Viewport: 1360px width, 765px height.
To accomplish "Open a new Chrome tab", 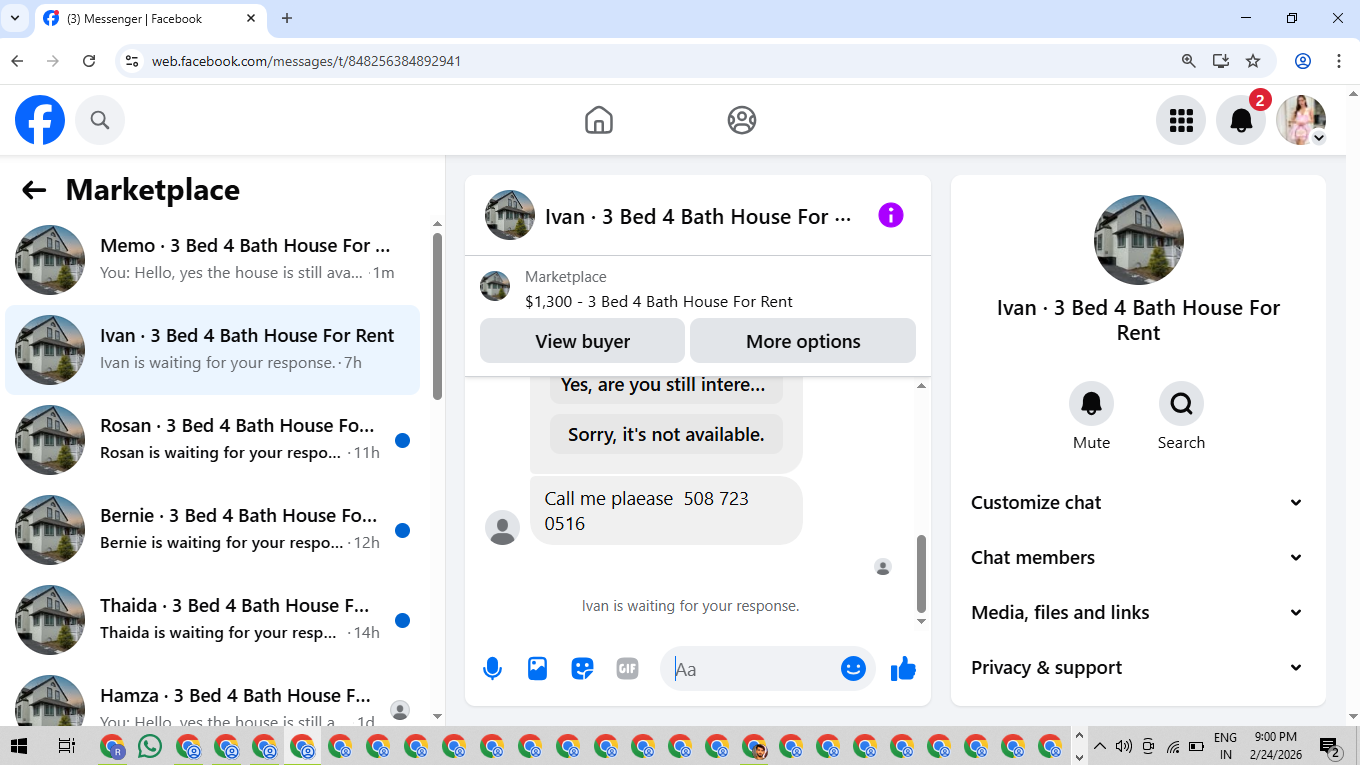I will [287, 18].
